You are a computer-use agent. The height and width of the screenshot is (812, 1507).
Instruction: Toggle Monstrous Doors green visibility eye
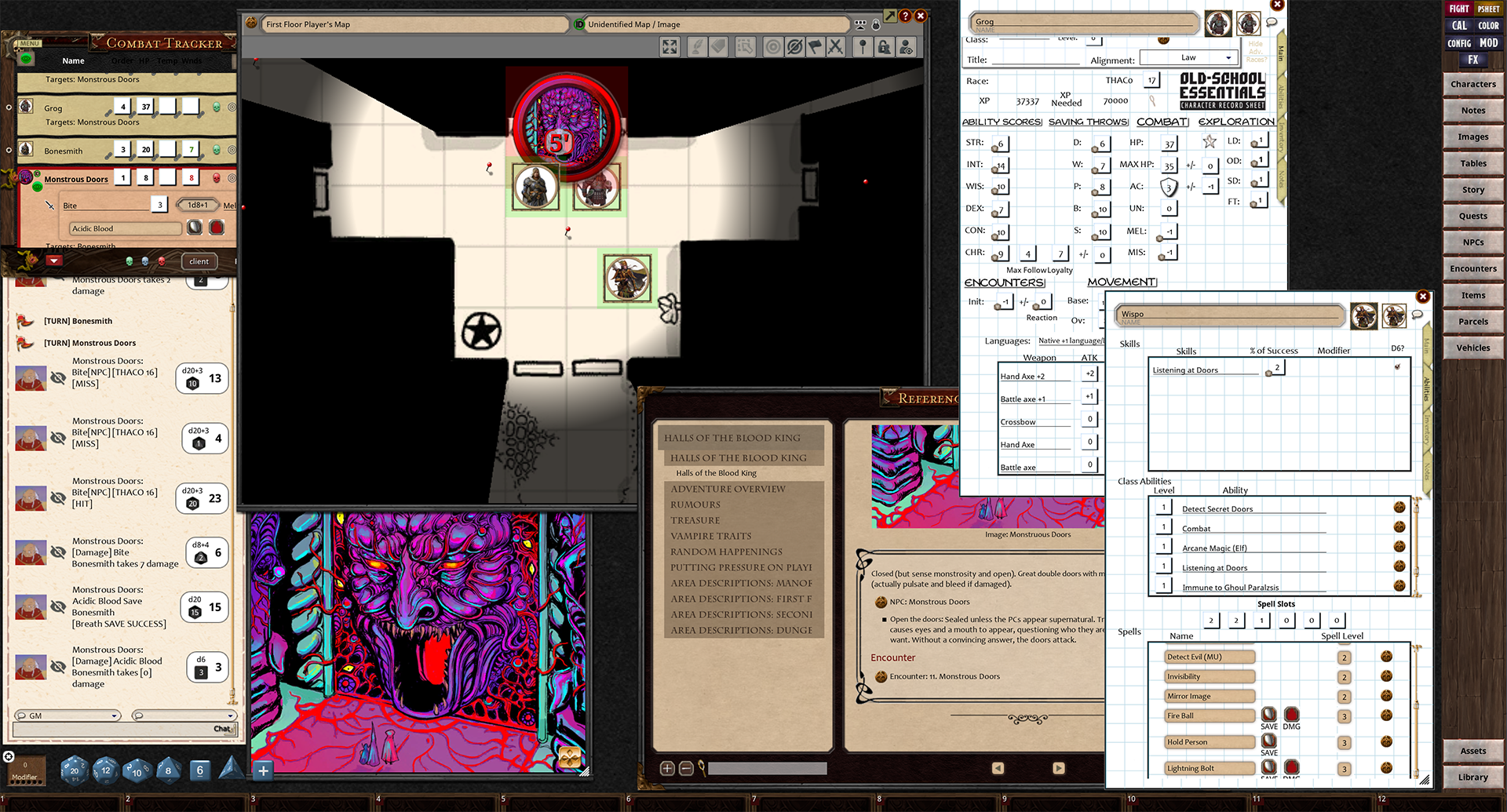(x=37, y=186)
